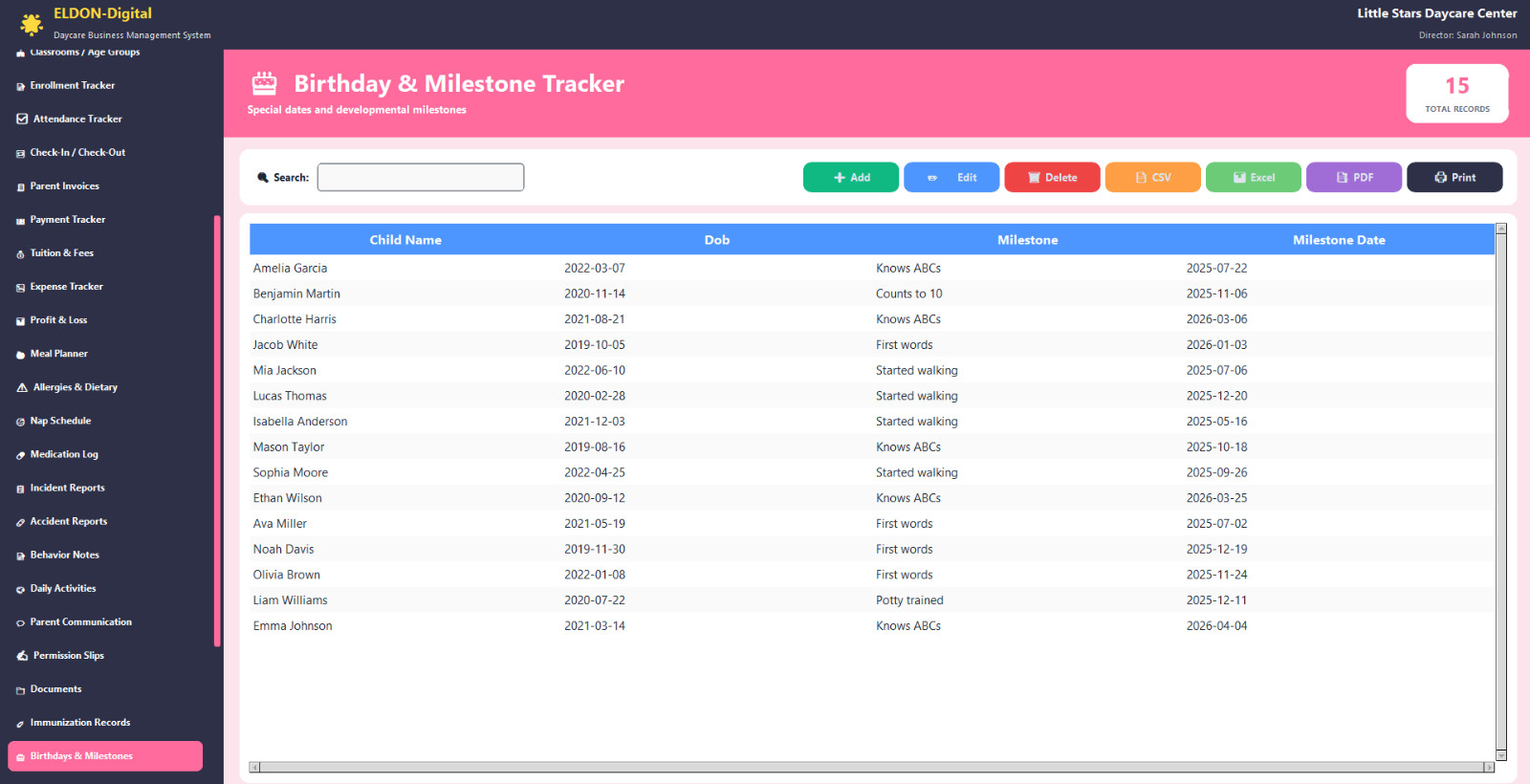Viewport: 1530px width, 784px height.
Task: Click the Permission Slips sidebar icon
Action: click(x=22, y=656)
